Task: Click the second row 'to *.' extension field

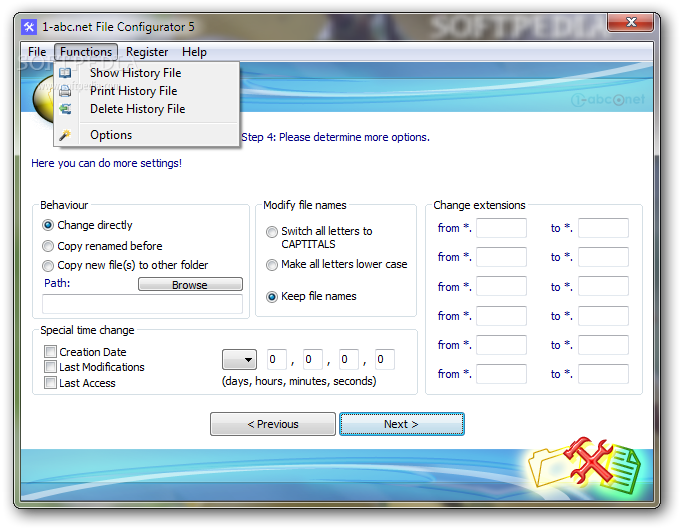Action: point(603,257)
